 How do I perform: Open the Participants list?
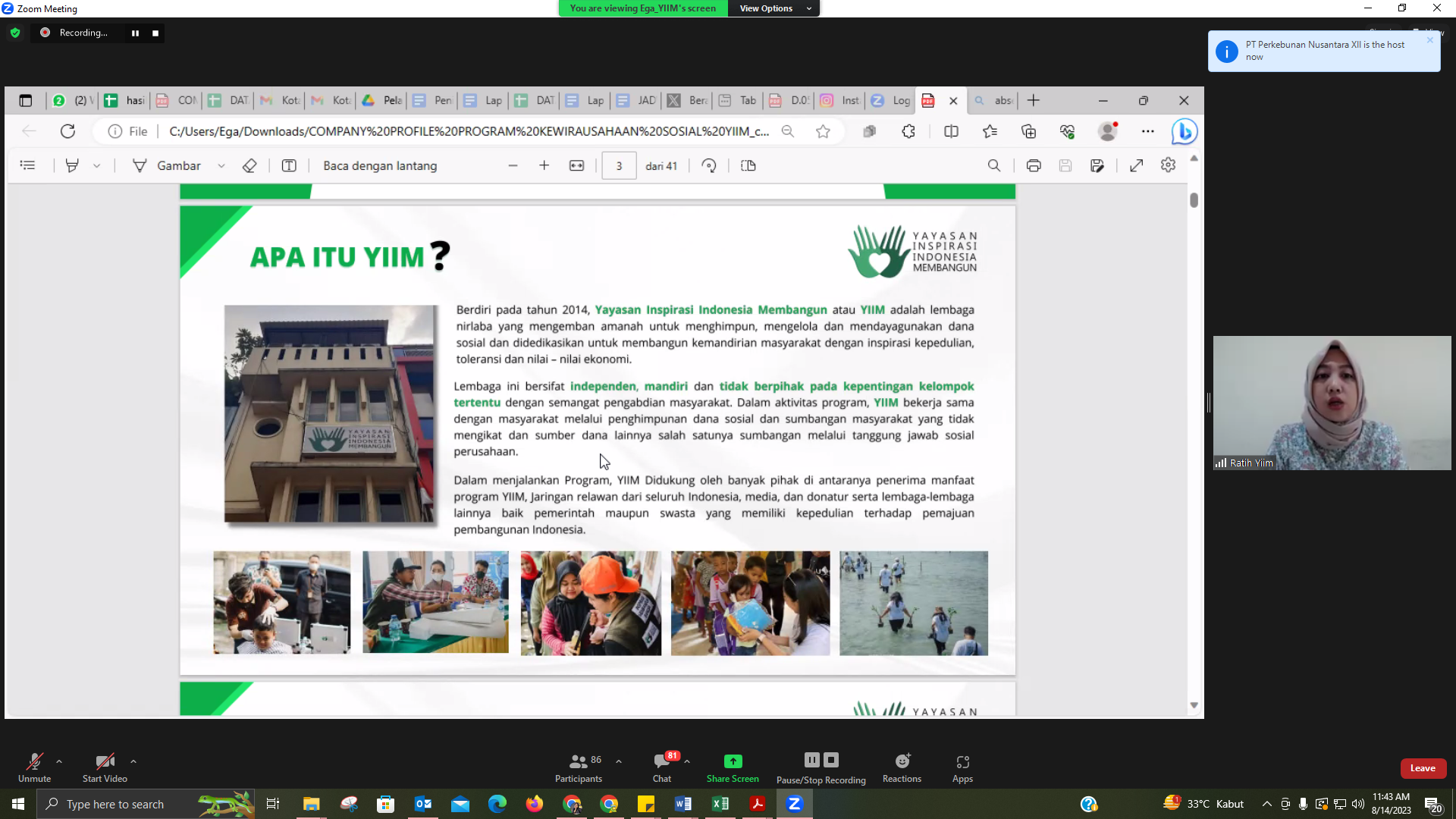click(x=579, y=761)
